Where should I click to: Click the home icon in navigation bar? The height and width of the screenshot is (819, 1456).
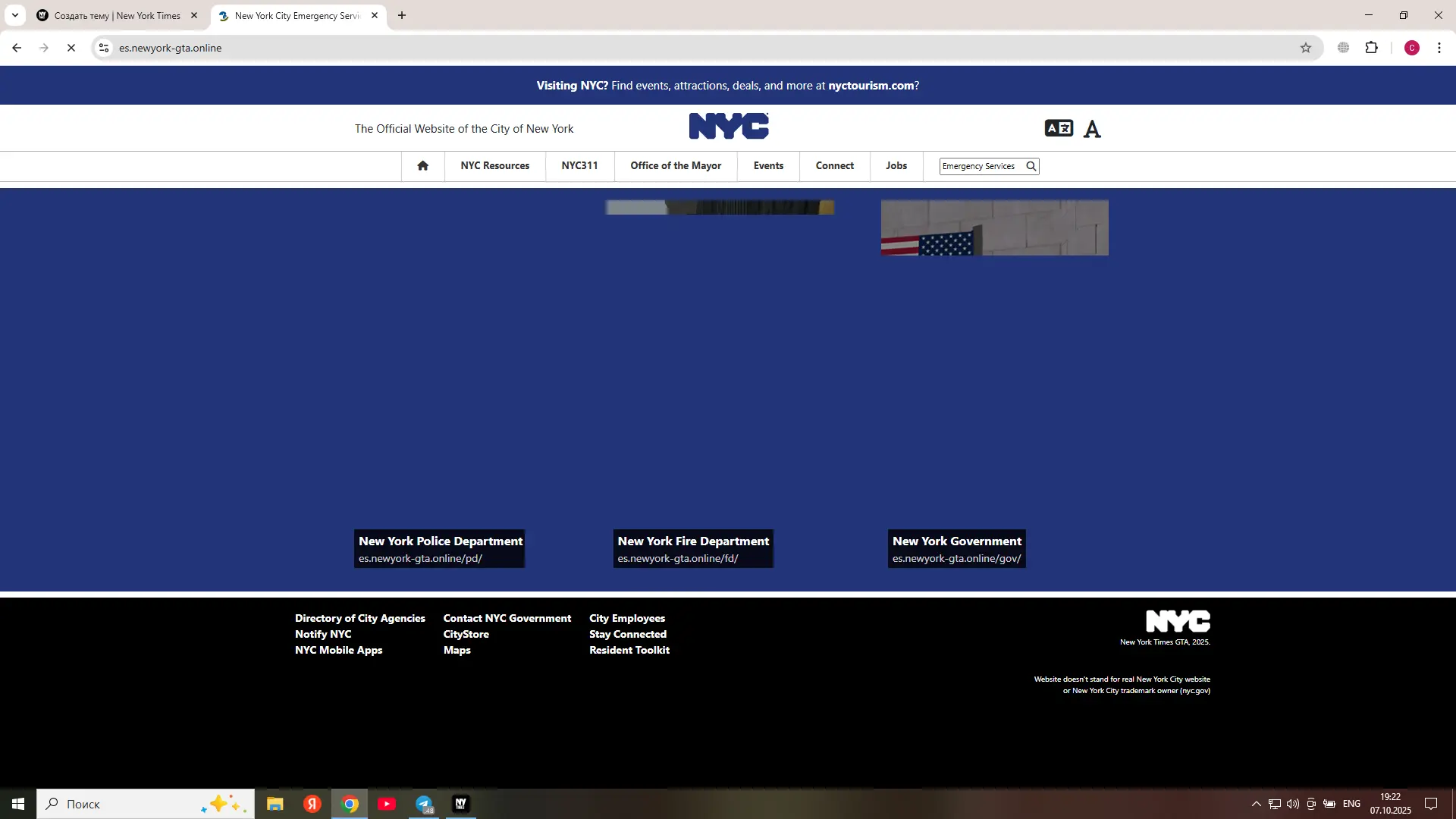tap(422, 165)
